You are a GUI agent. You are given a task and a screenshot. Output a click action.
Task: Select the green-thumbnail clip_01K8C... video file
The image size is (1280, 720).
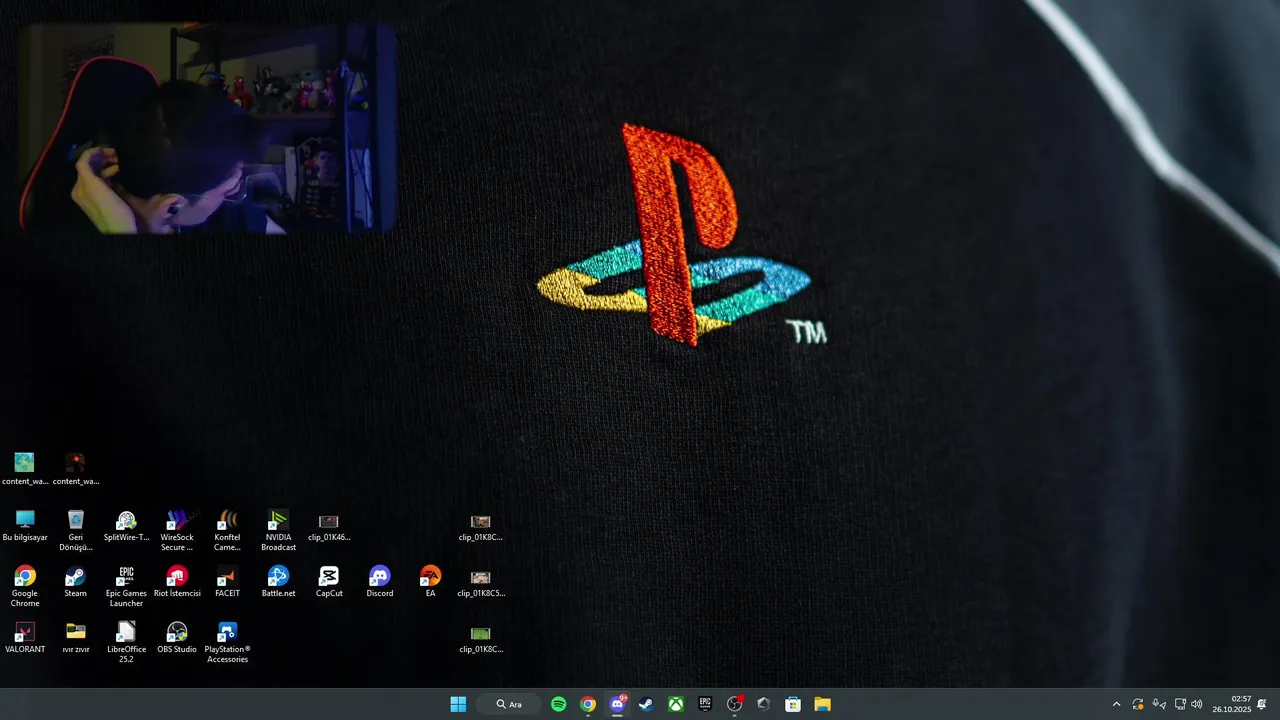[x=481, y=638]
